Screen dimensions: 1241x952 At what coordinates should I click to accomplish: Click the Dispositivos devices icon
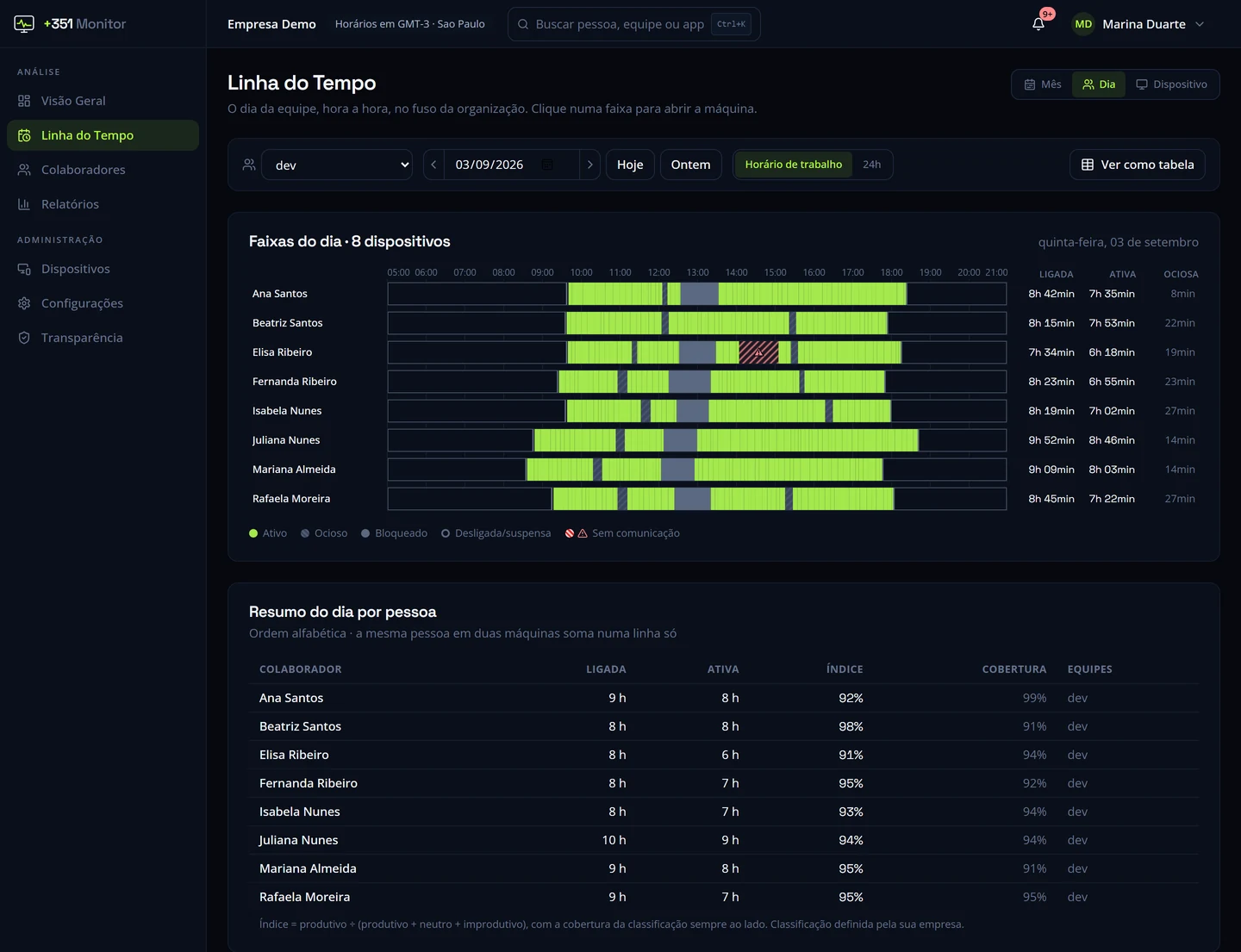(x=24, y=269)
